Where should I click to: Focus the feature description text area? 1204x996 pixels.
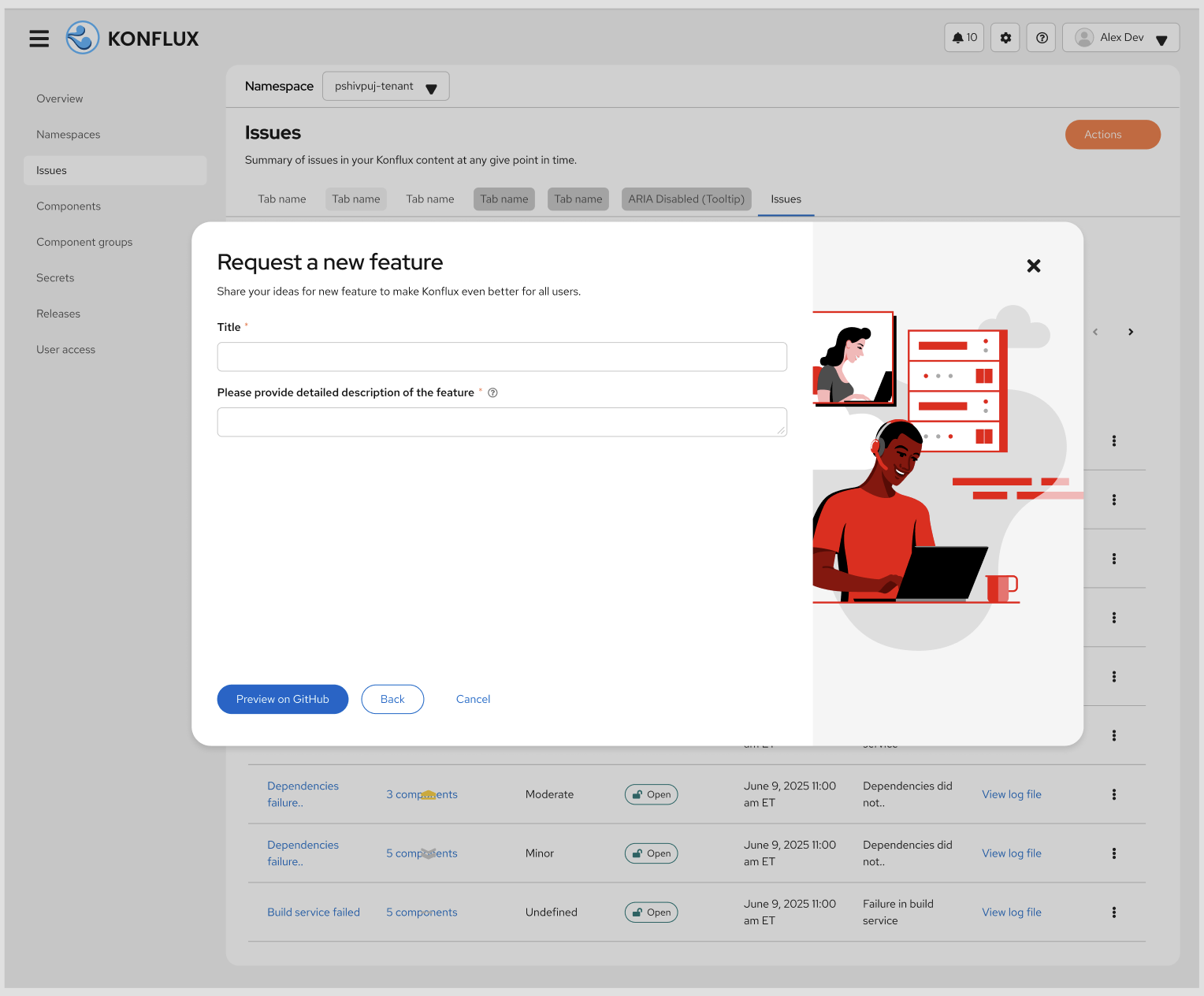[x=502, y=422]
